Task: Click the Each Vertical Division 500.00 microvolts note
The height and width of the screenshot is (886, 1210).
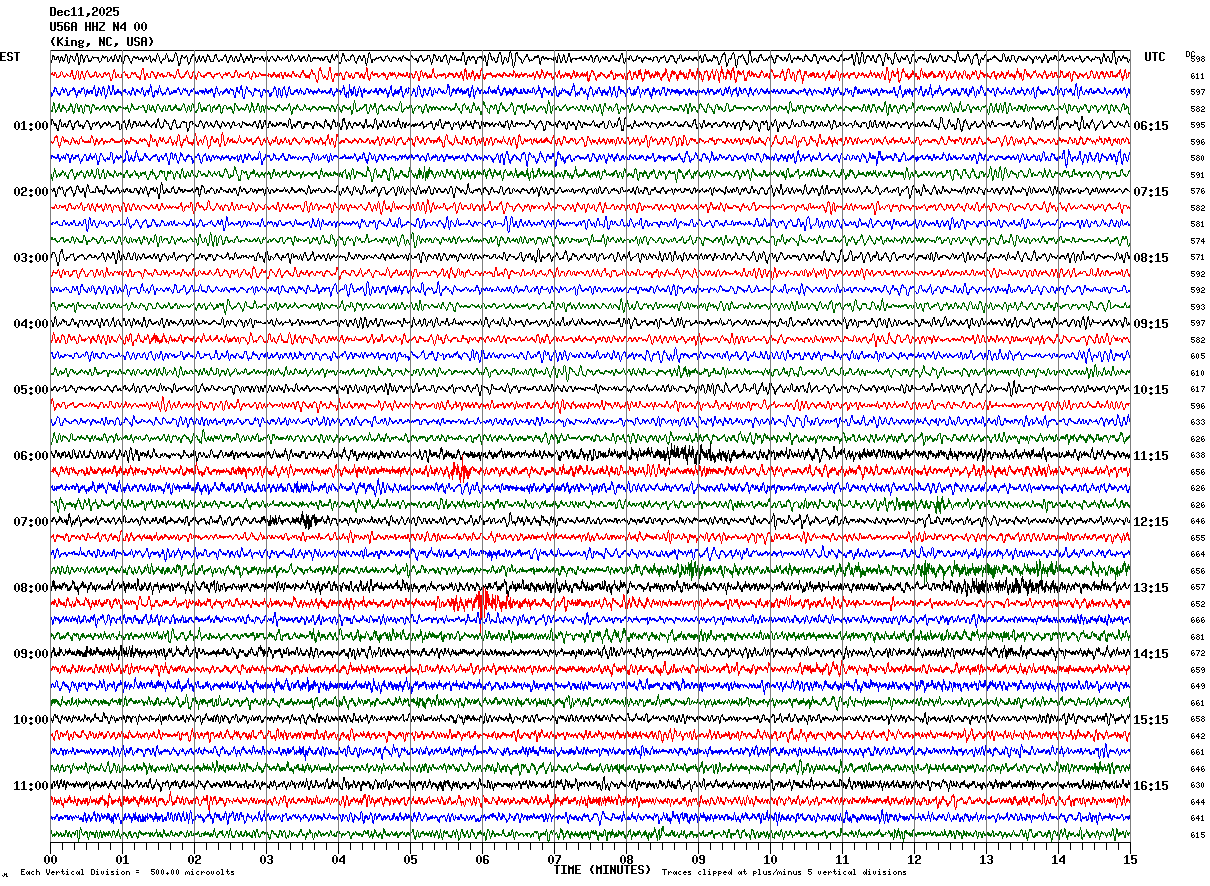Action: 127,873
